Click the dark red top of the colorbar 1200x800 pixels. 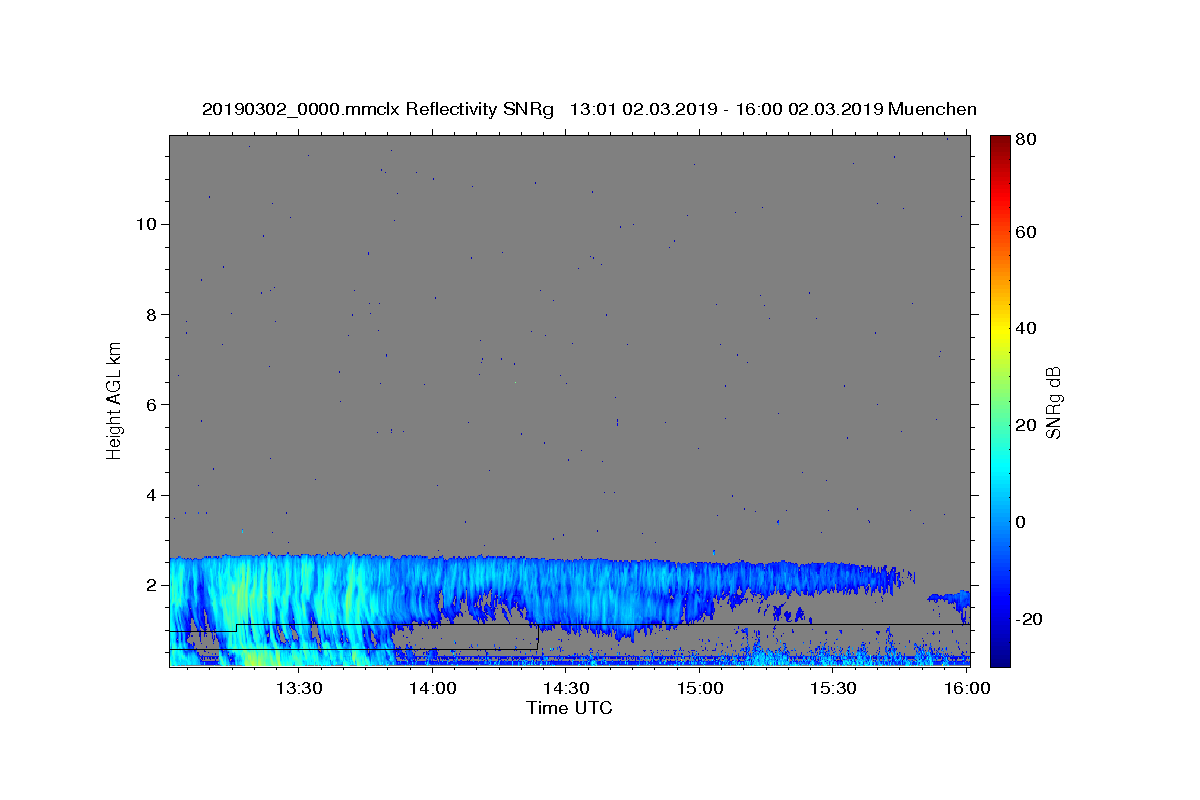999,143
